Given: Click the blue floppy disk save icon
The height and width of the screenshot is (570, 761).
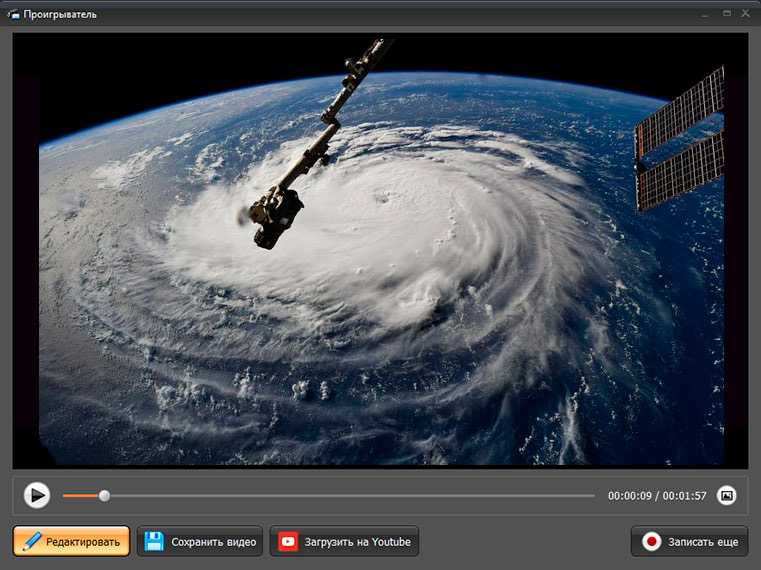Looking at the screenshot, I should click(x=154, y=541).
